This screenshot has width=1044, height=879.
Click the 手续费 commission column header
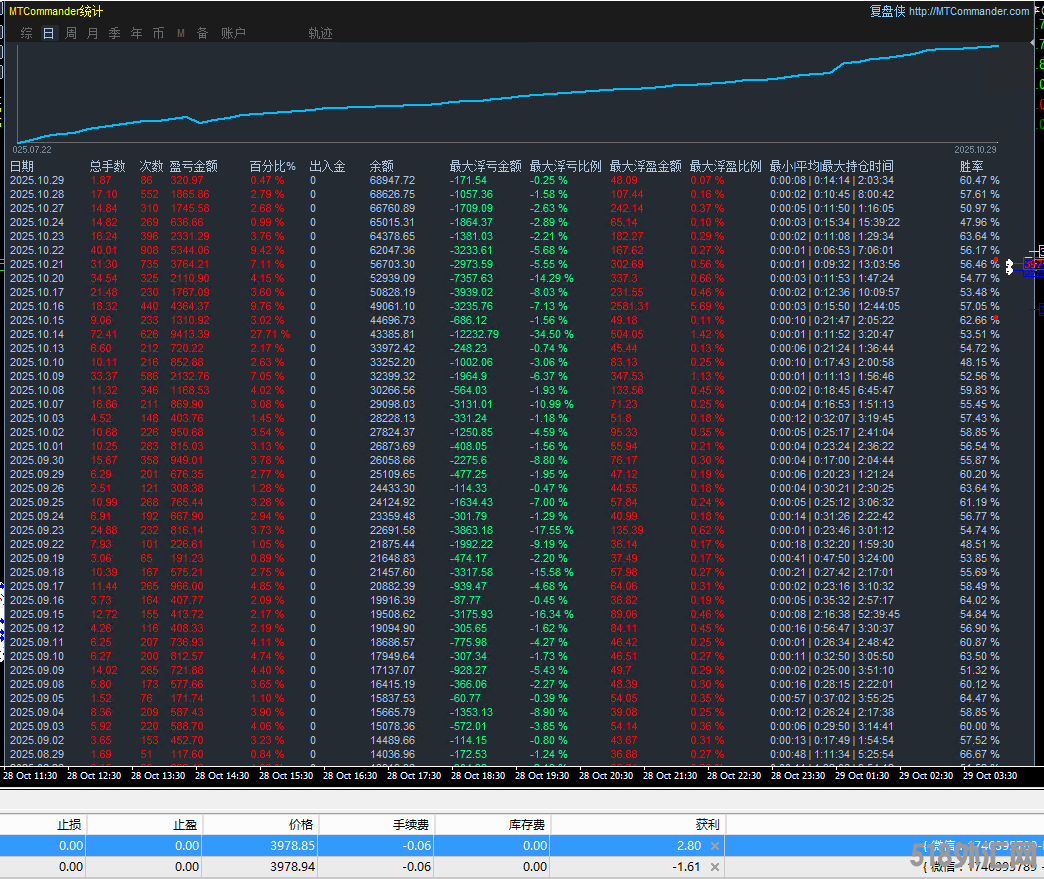[412, 825]
